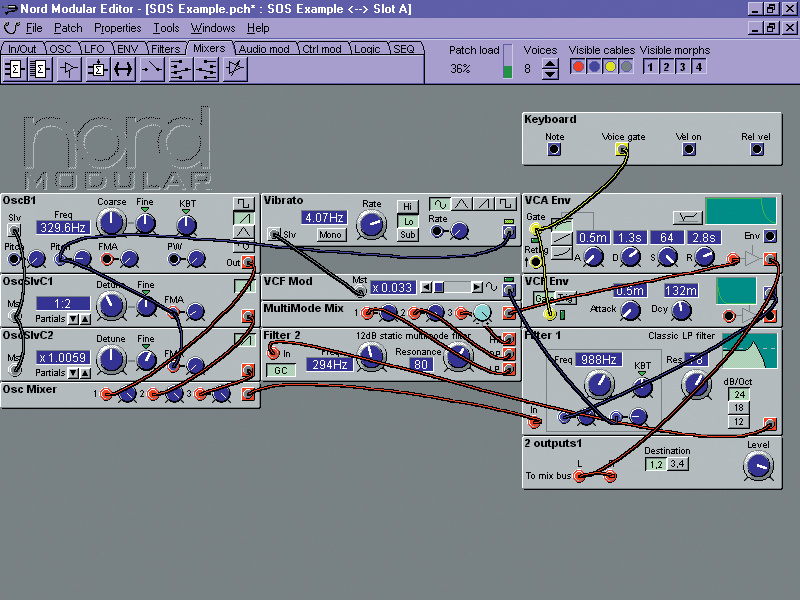
Task: Open the Tools menu
Action: (166, 28)
